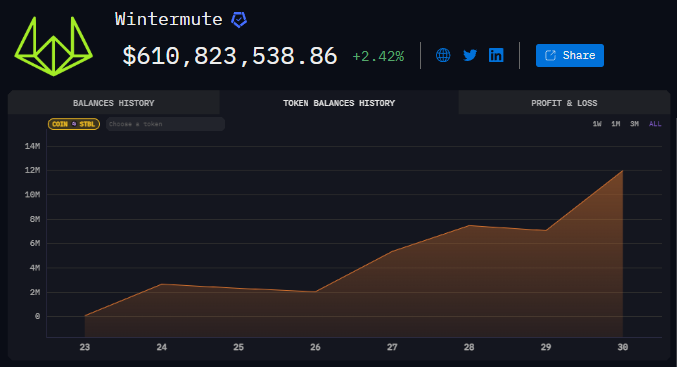Set chart range to ALL
677x367 pixels.
[655, 124]
